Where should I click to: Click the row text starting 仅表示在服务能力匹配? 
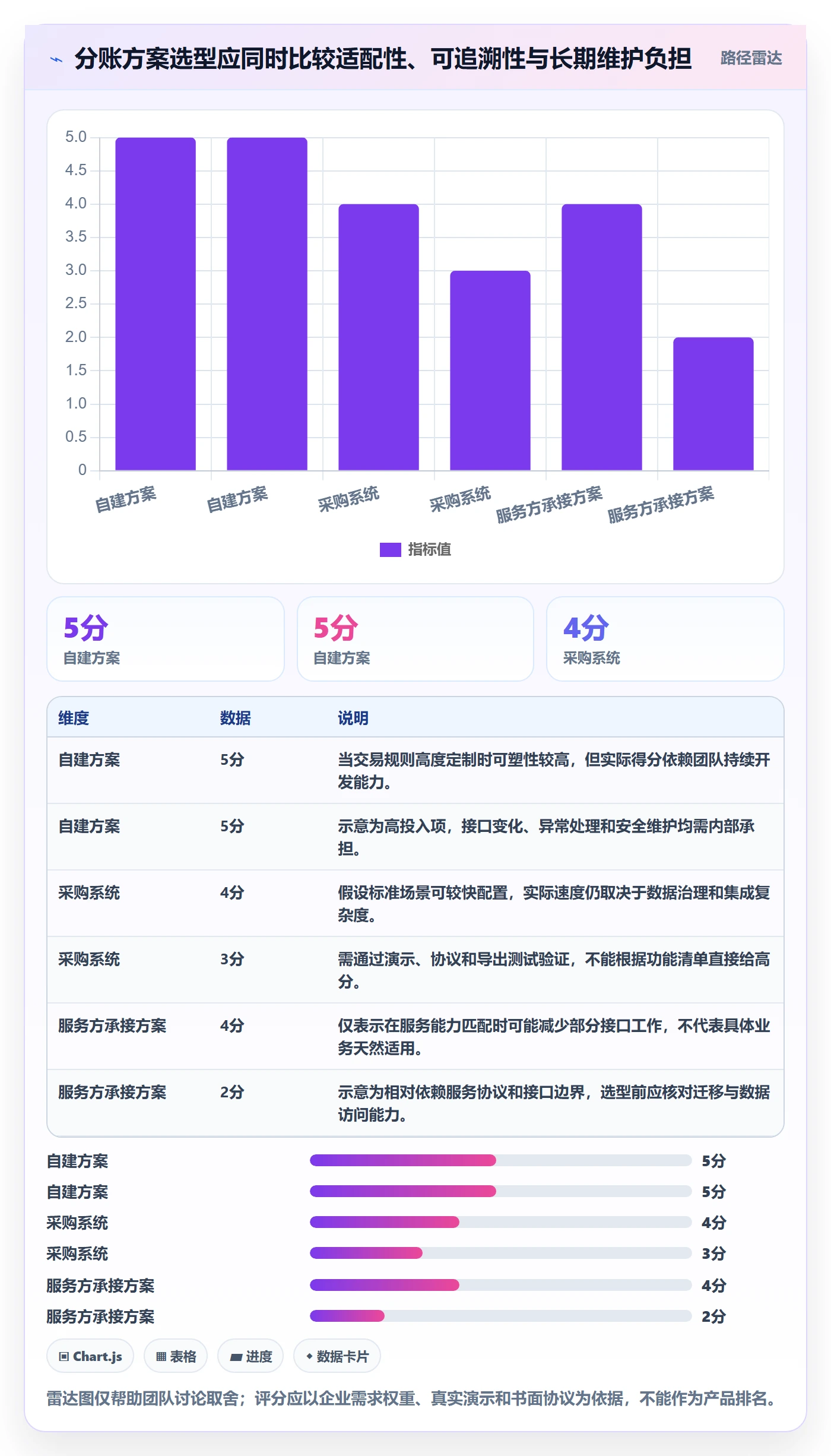[554, 1037]
